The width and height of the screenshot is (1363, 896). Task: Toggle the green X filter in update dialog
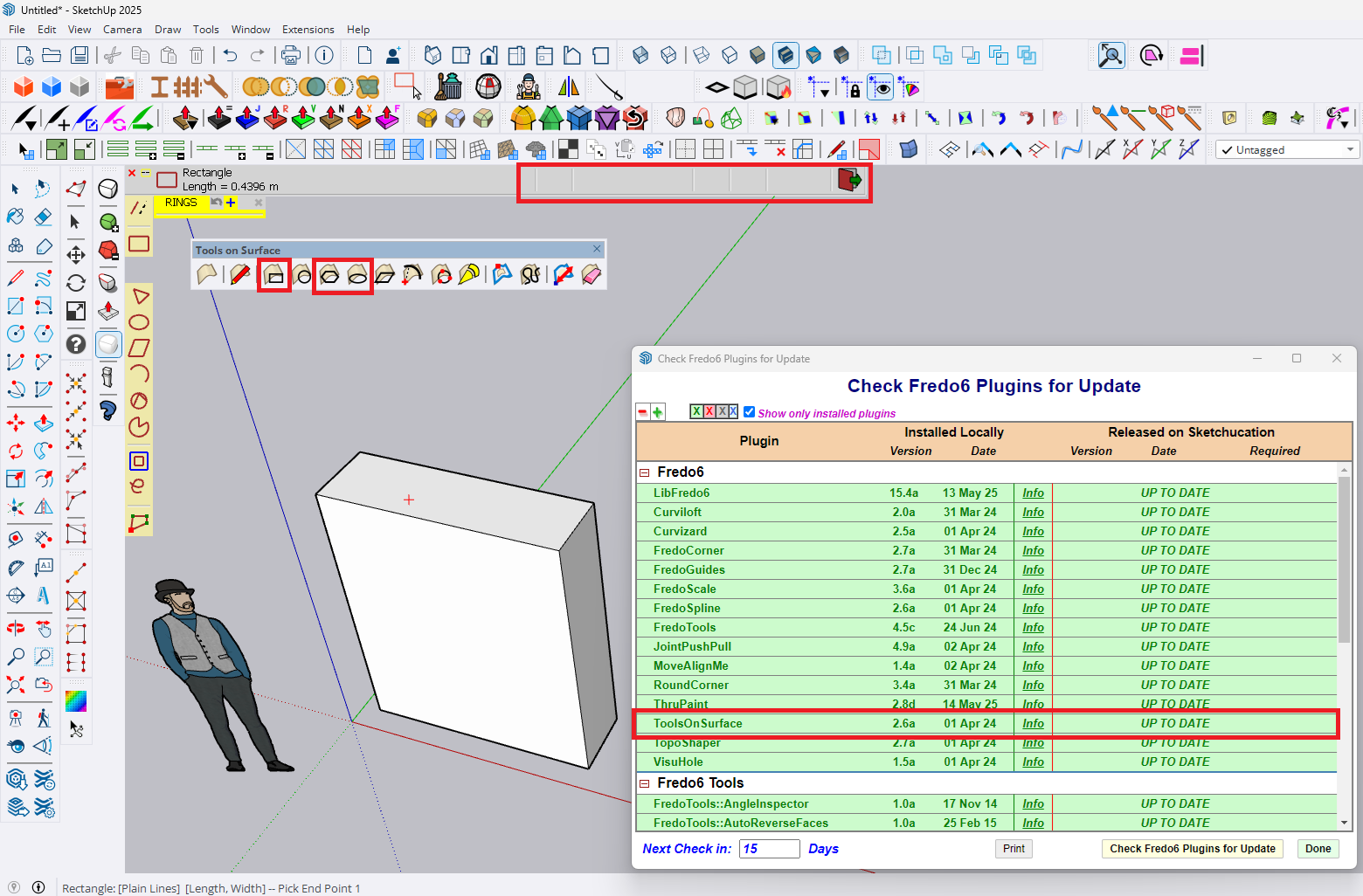click(696, 411)
